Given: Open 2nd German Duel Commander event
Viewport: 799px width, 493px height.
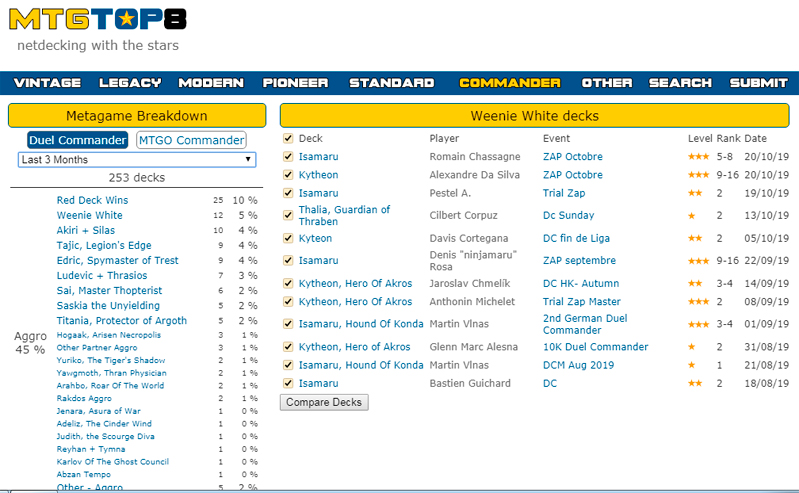Looking at the screenshot, I should tap(585, 324).
